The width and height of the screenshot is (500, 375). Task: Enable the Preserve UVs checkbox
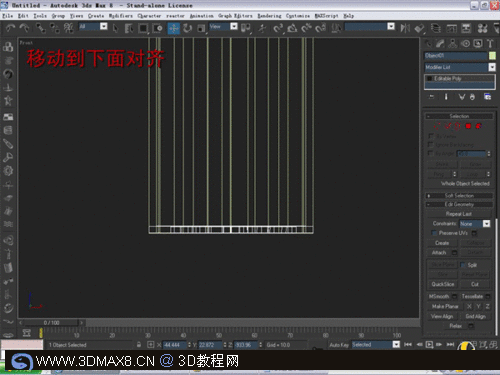[x=434, y=233]
